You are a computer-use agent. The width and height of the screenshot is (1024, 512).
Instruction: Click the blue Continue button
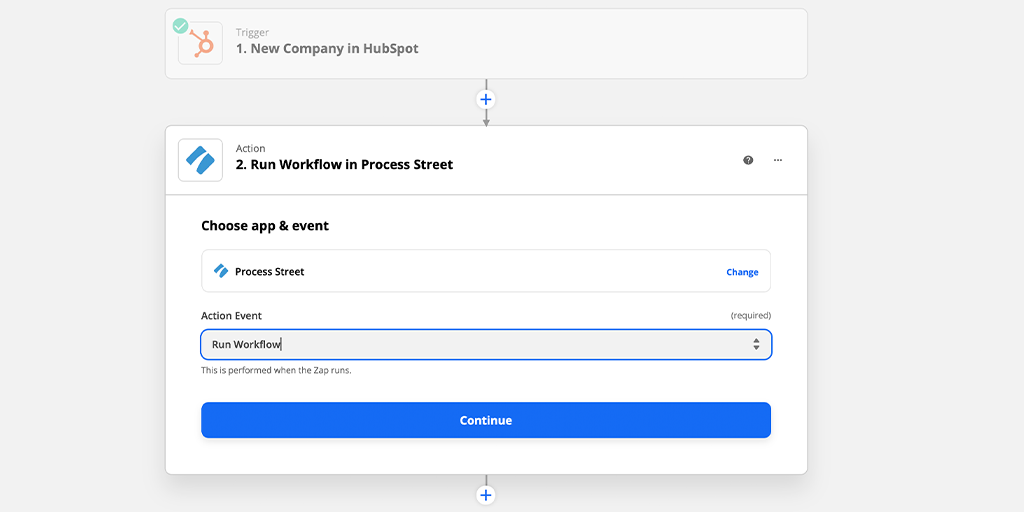pos(486,420)
